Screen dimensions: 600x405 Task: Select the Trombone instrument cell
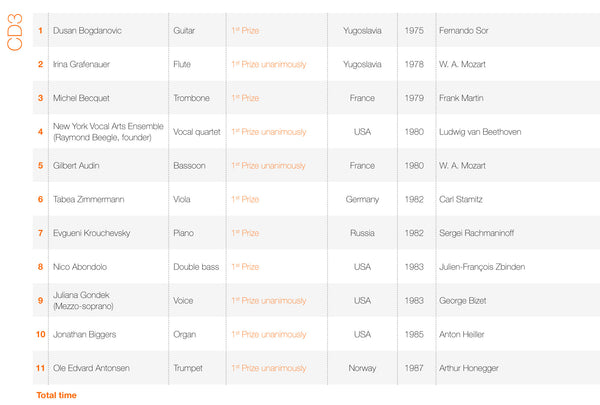click(x=190, y=99)
